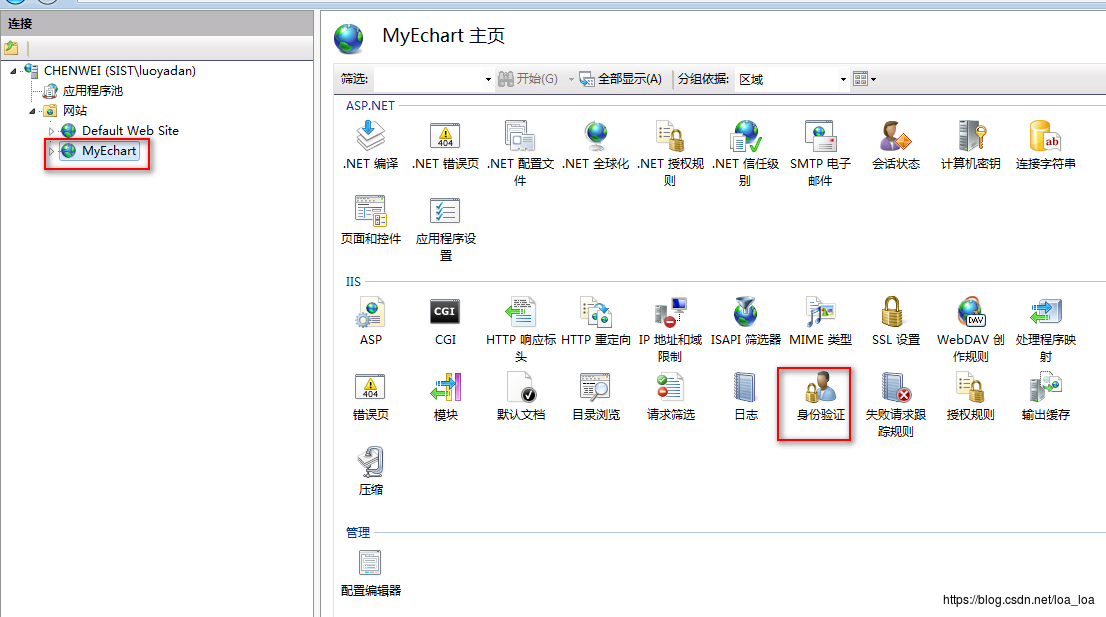1106x617 pixels.
Task: Select Default Web Site in tree
Action: (x=130, y=130)
